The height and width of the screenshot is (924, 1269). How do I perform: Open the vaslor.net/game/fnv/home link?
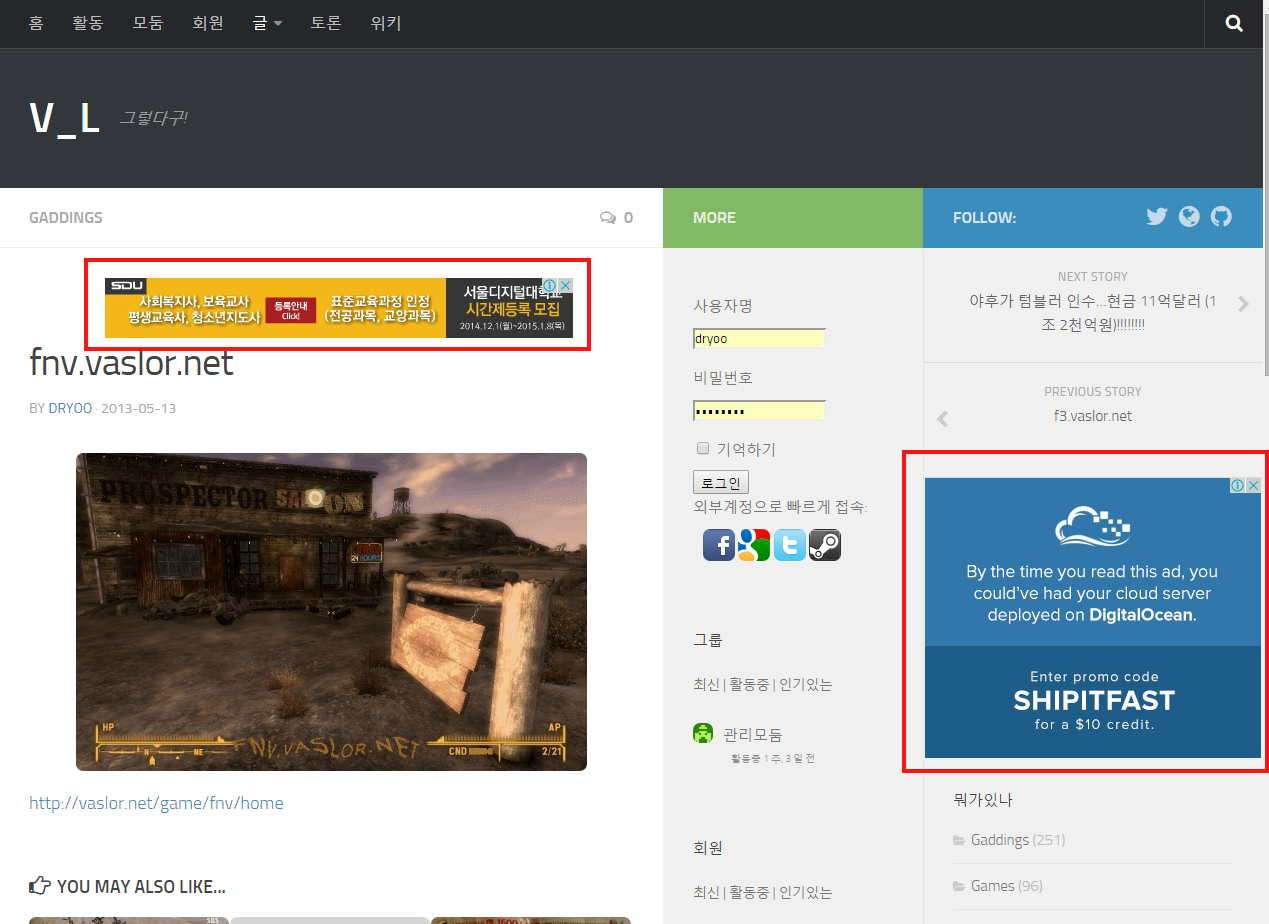point(156,803)
